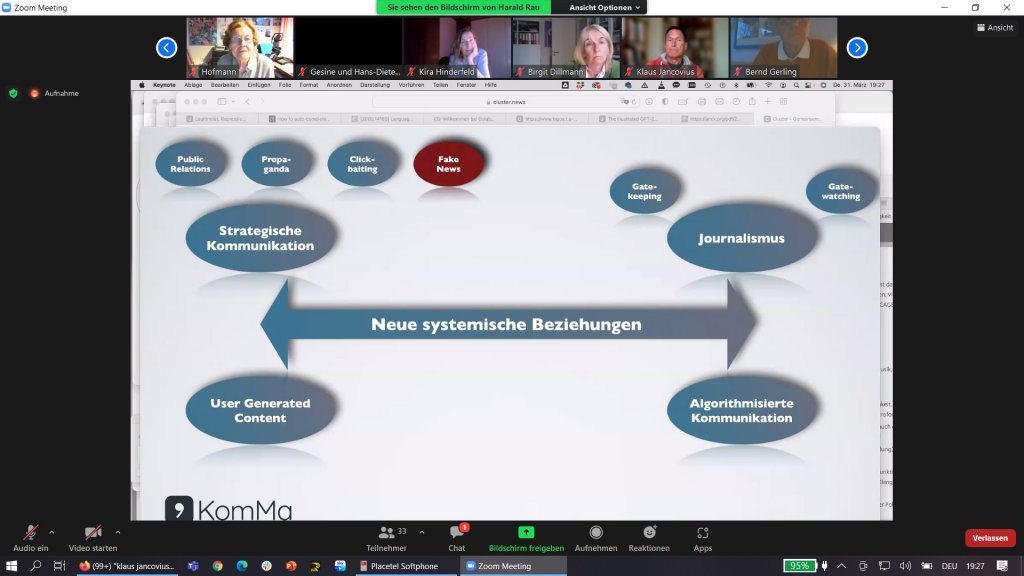Open Reaktionen emoji reactions
Image resolution: width=1024 pixels, height=576 pixels.
click(x=649, y=533)
